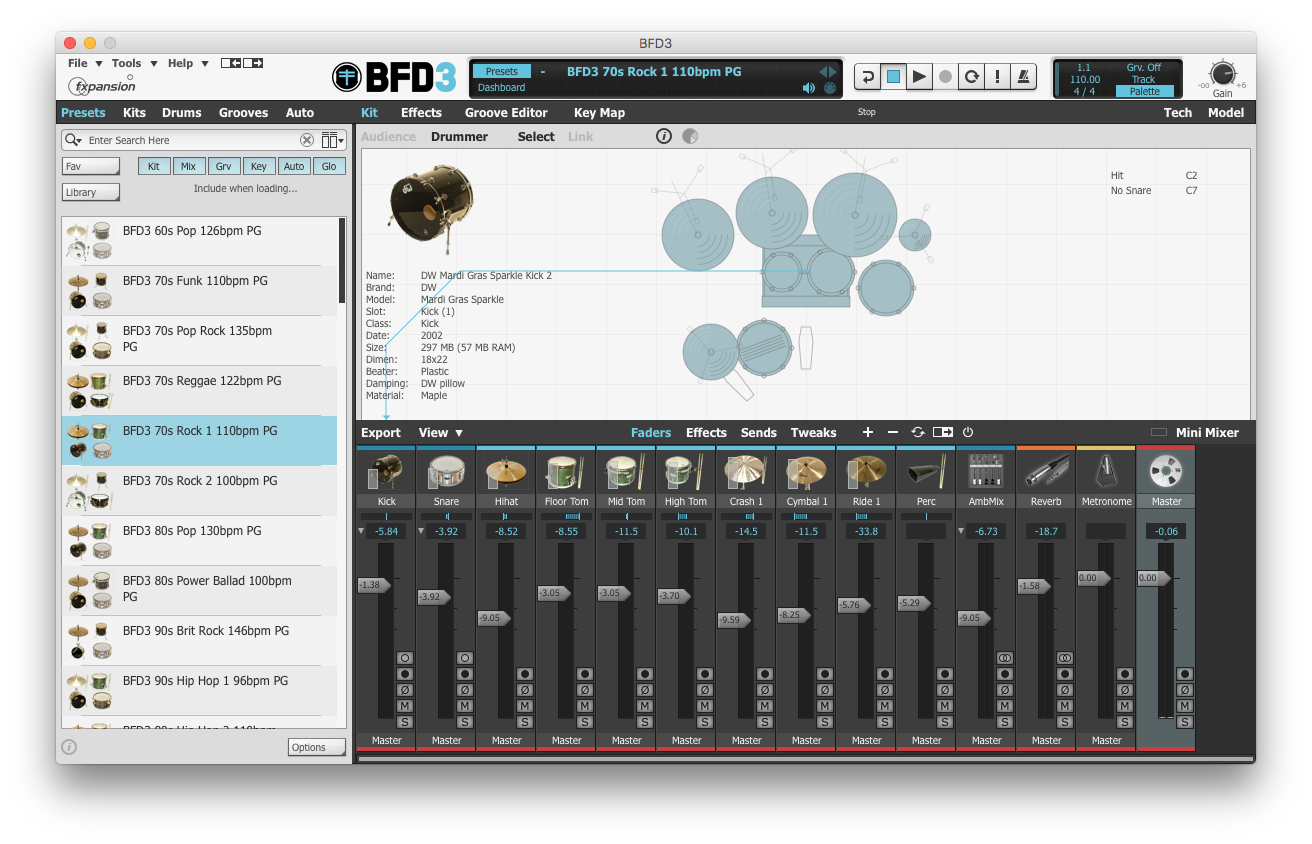Screen dimensions: 1312x844
Task: Clear the search field with the X button
Action: (x=307, y=140)
